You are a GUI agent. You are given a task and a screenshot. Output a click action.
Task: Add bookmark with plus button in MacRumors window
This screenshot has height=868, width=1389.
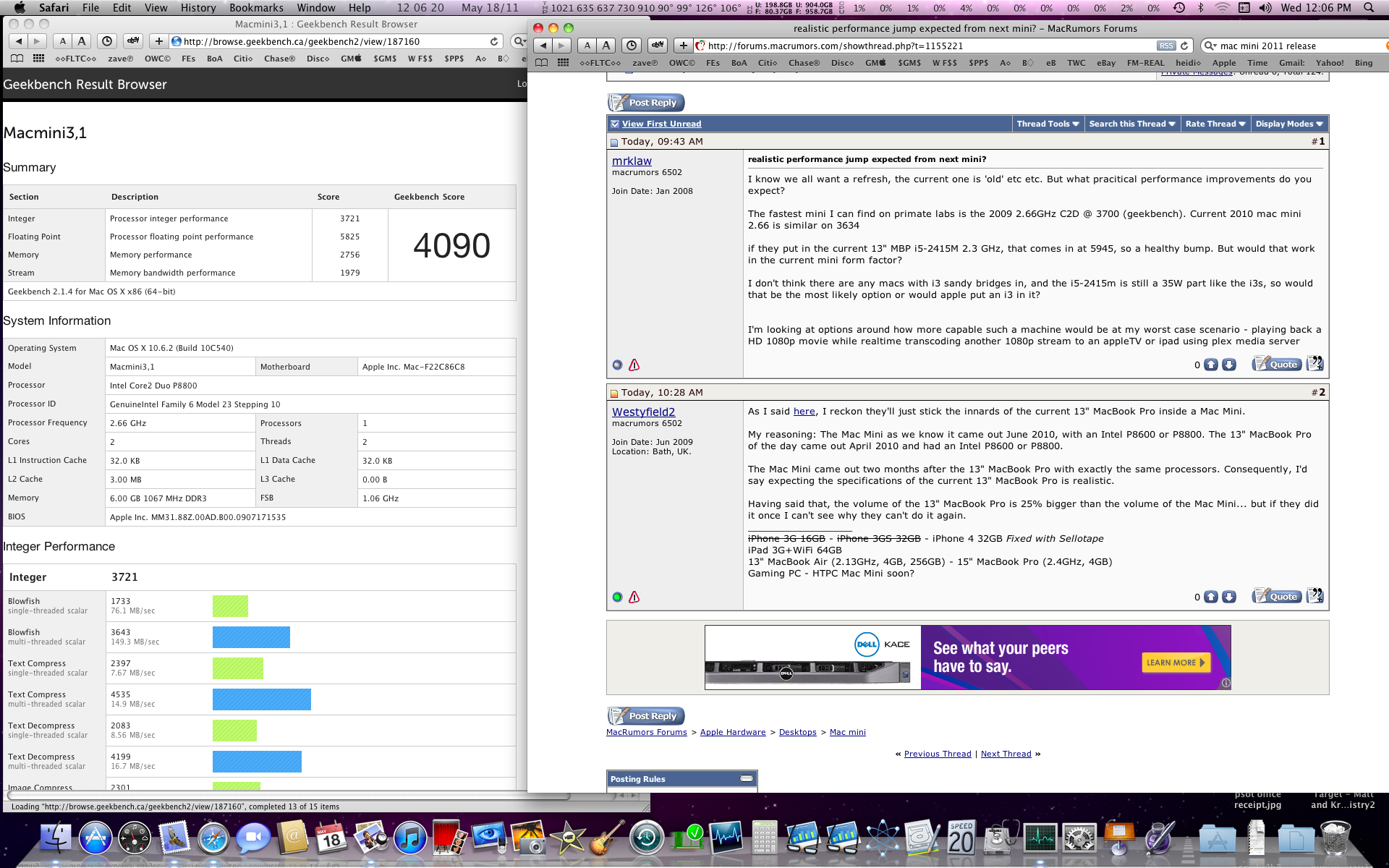pyautogui.click(x=683, y=46)
